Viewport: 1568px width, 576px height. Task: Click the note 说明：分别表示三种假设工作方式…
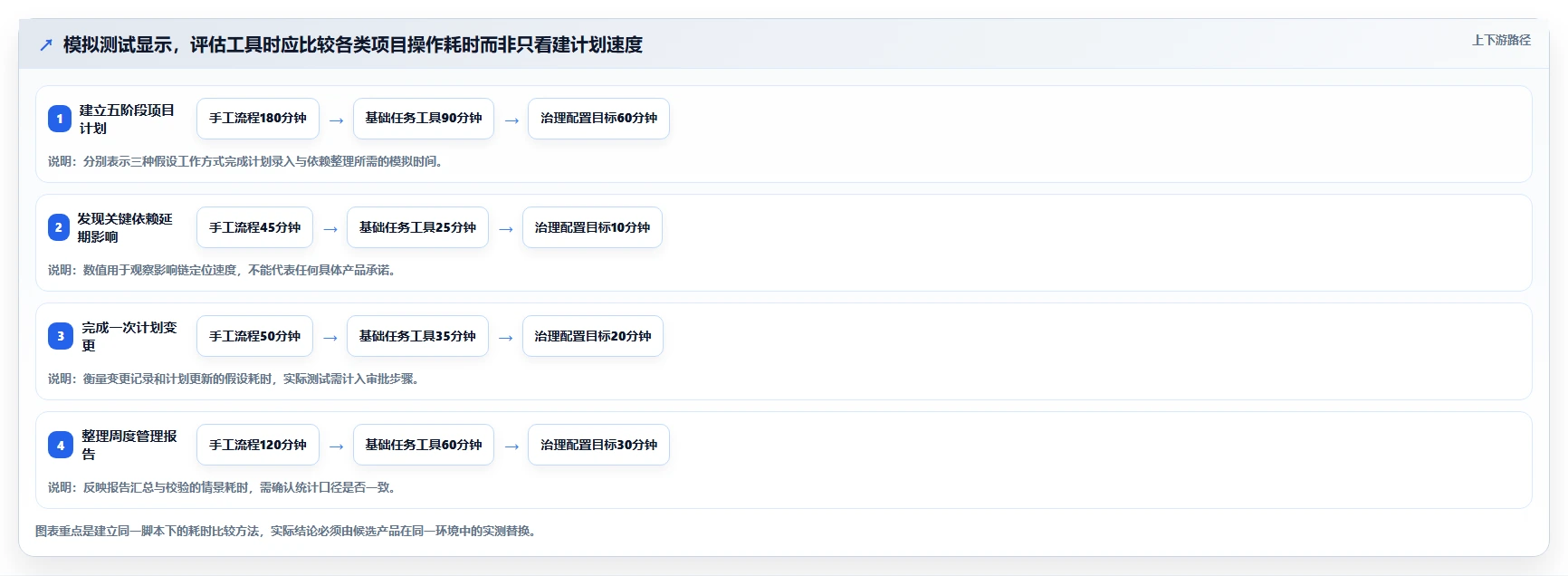(246, 161)
